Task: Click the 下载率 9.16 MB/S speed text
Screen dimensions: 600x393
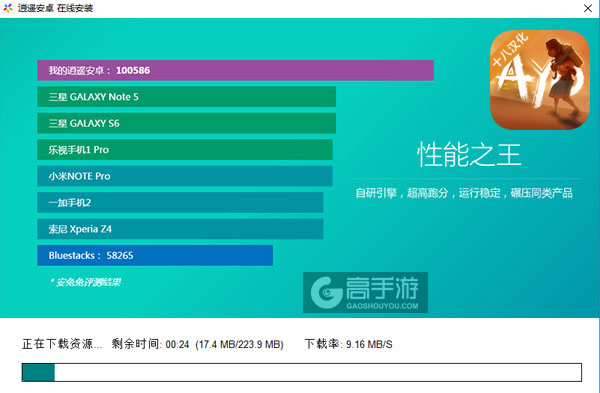Action: pyautogui.click(x=349, y=344)
